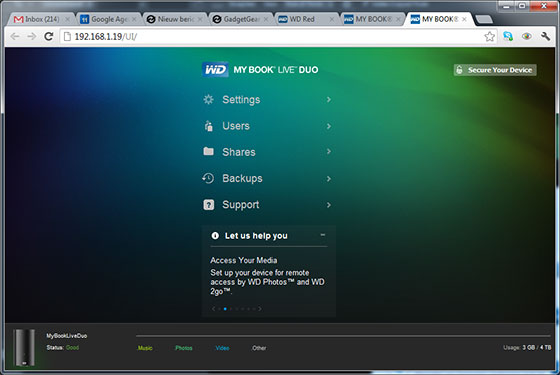Open the Backups menu item

pos(268,178)
